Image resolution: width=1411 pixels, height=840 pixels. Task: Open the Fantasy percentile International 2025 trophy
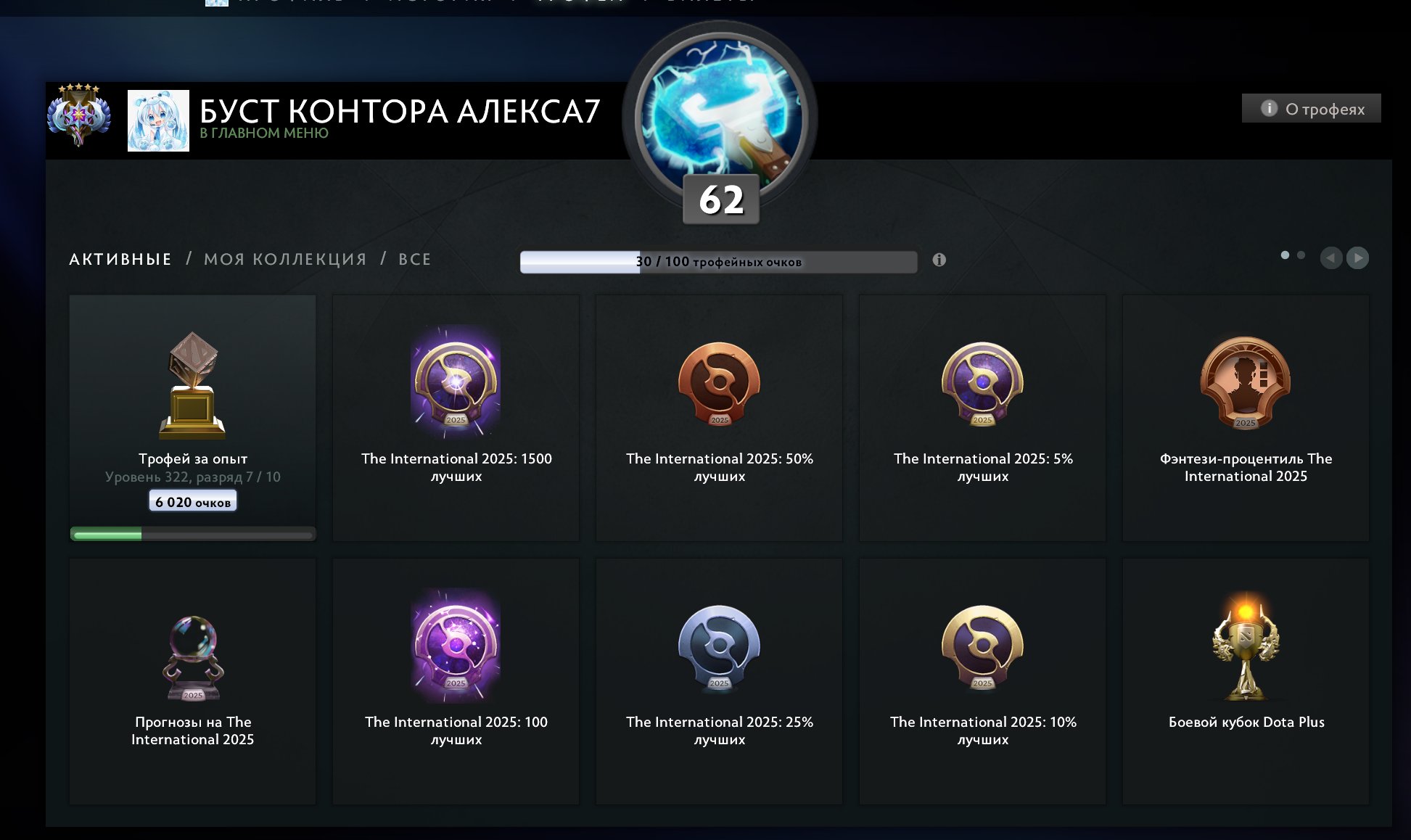click(1246, 383)
